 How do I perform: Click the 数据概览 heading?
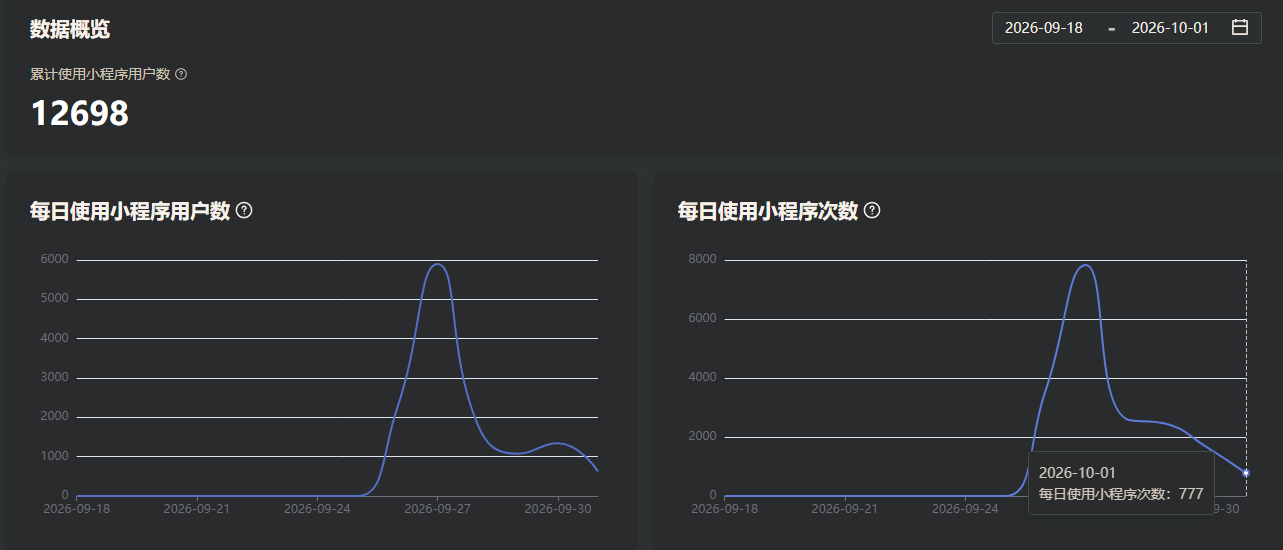pos(70,29)
